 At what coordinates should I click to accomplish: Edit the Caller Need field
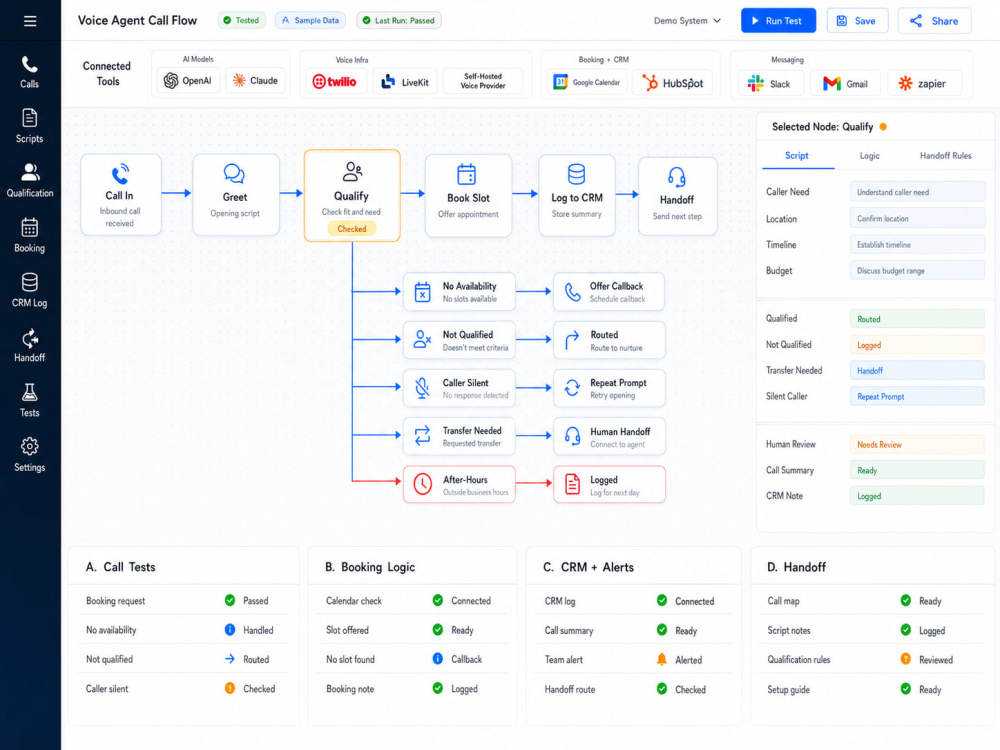click(917, 192)
